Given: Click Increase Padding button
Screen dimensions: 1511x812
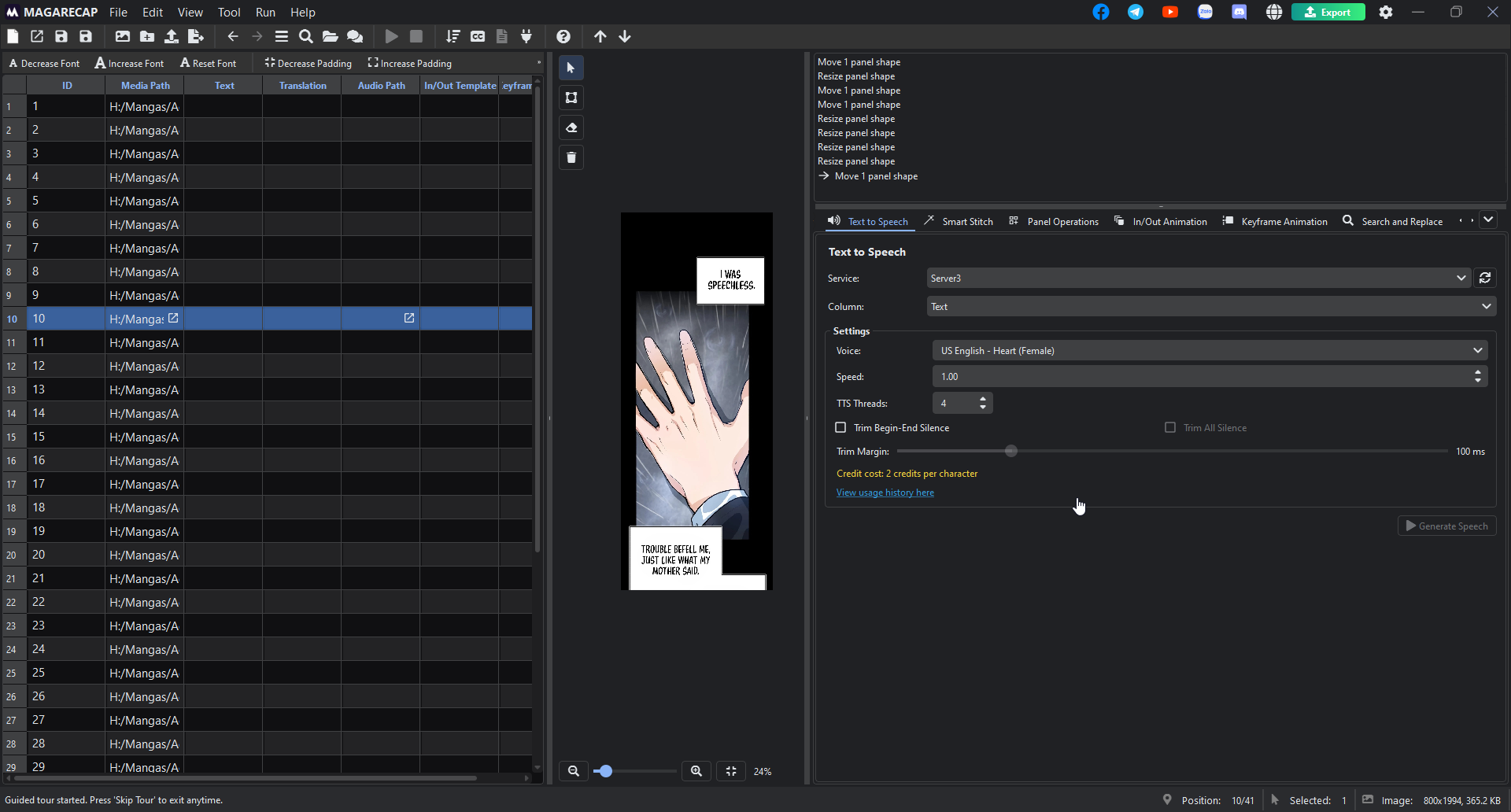Looking at the screenshot, I should coord(410,63).
